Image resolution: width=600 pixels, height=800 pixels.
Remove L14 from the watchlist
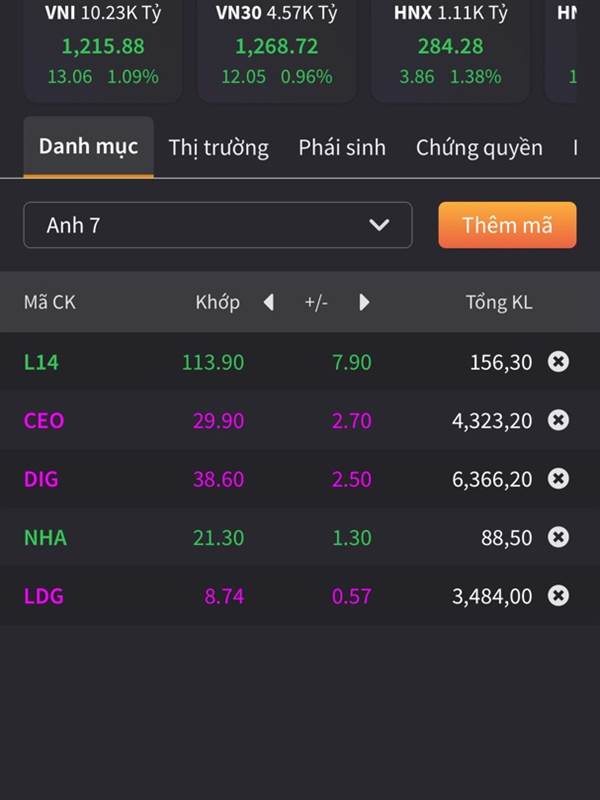click(558, 362)
